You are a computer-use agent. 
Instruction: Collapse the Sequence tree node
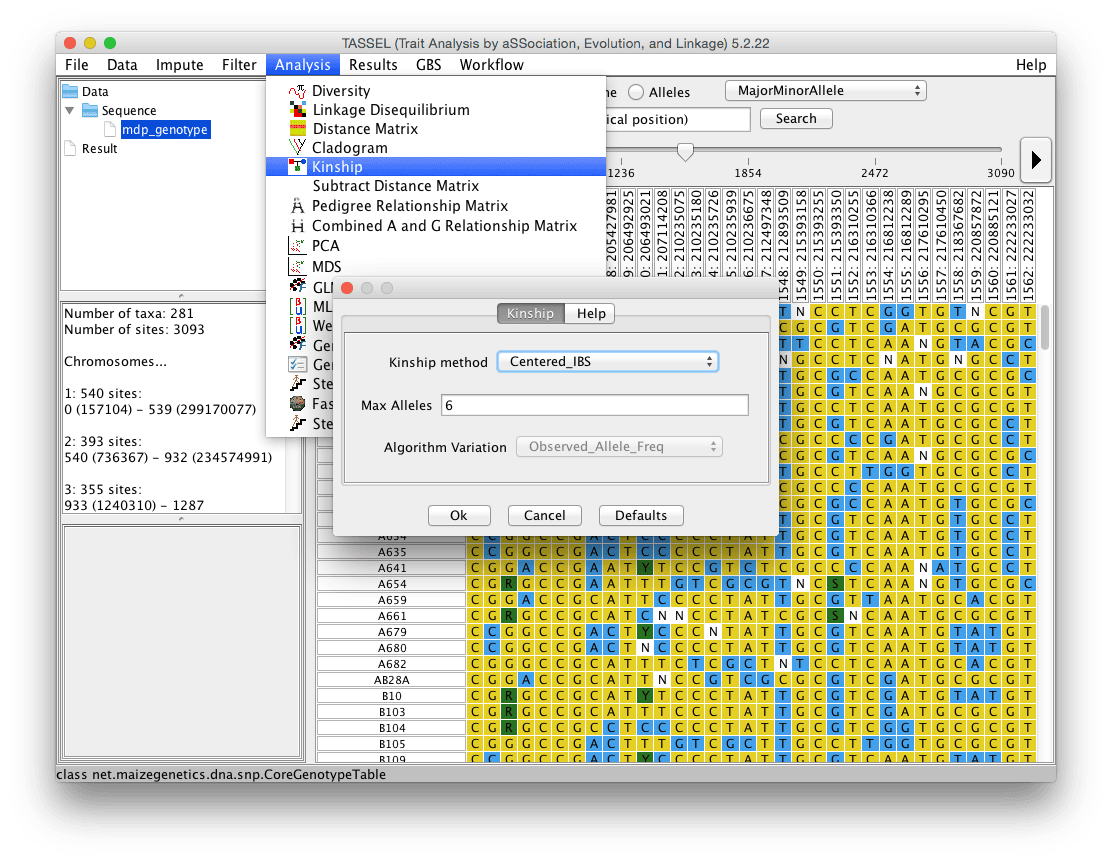pos(70,111)
